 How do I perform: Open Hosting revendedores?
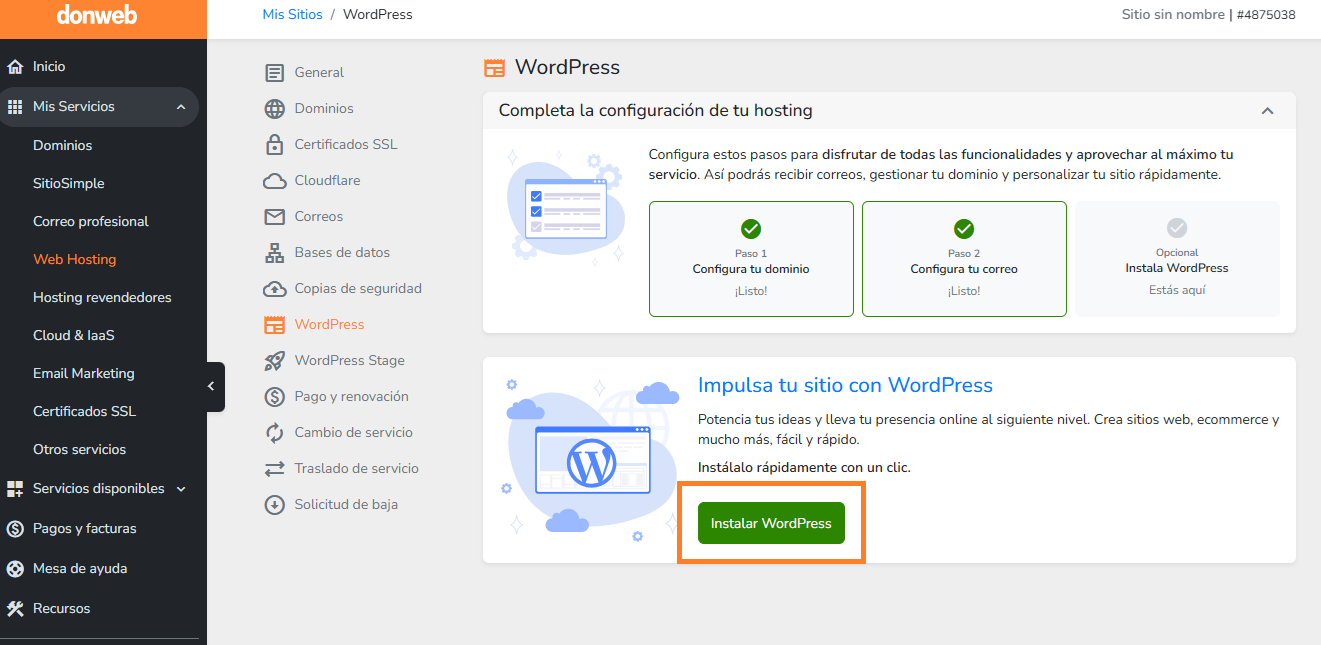click(102, 298)
